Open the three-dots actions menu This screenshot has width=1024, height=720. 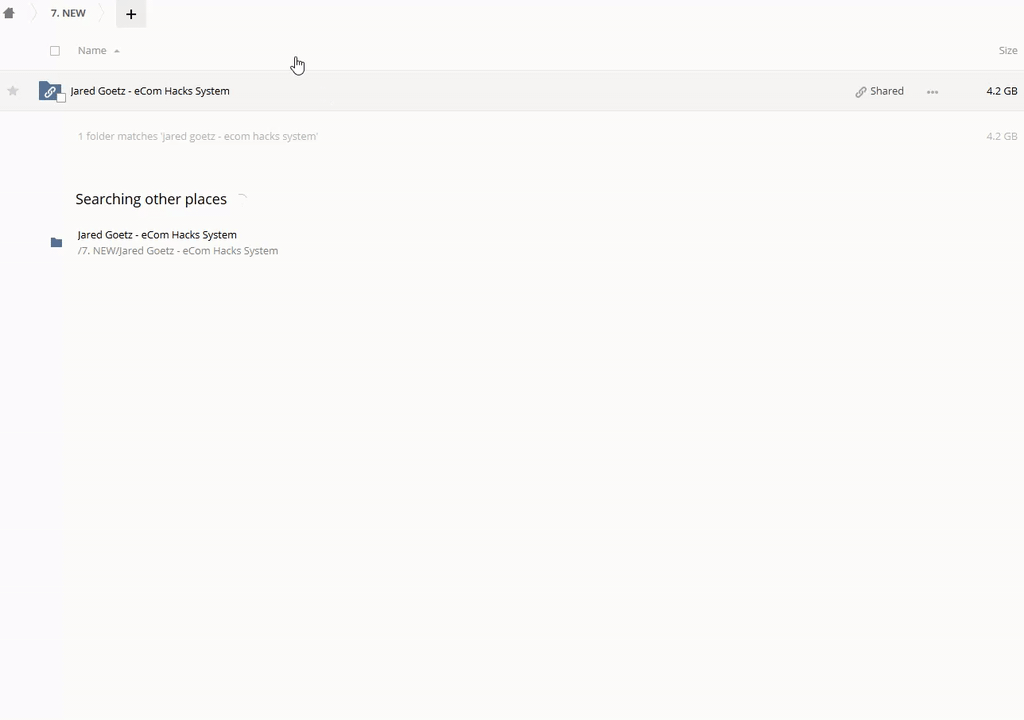tap(933, 92)
